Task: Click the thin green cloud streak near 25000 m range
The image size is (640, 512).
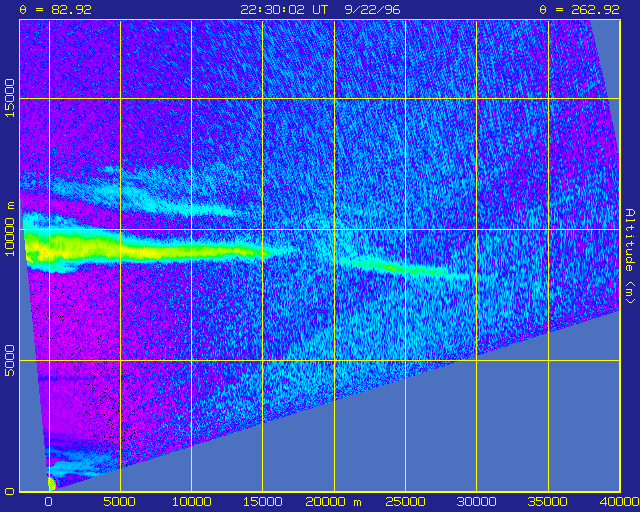Action: pos(404,268)
